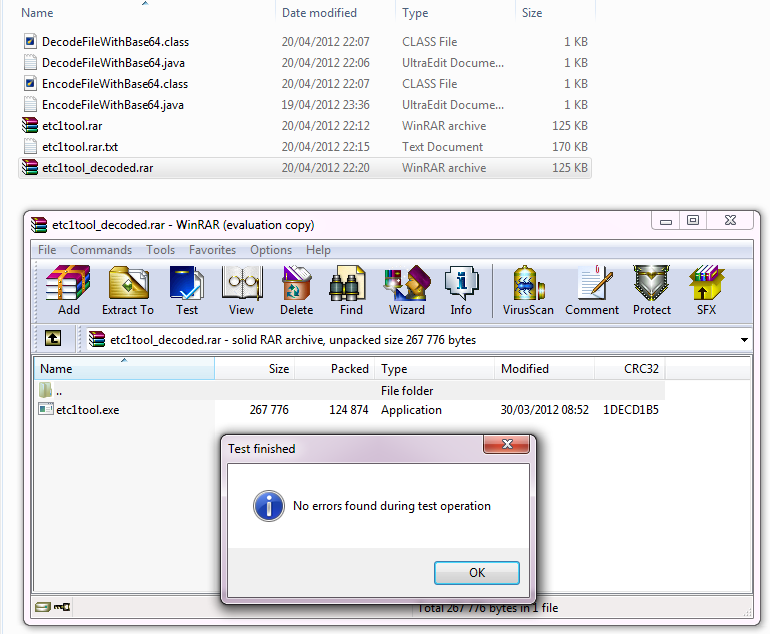Click the key password icon in status bar
The width and height of the screenshot is (770, 634).
62,607
